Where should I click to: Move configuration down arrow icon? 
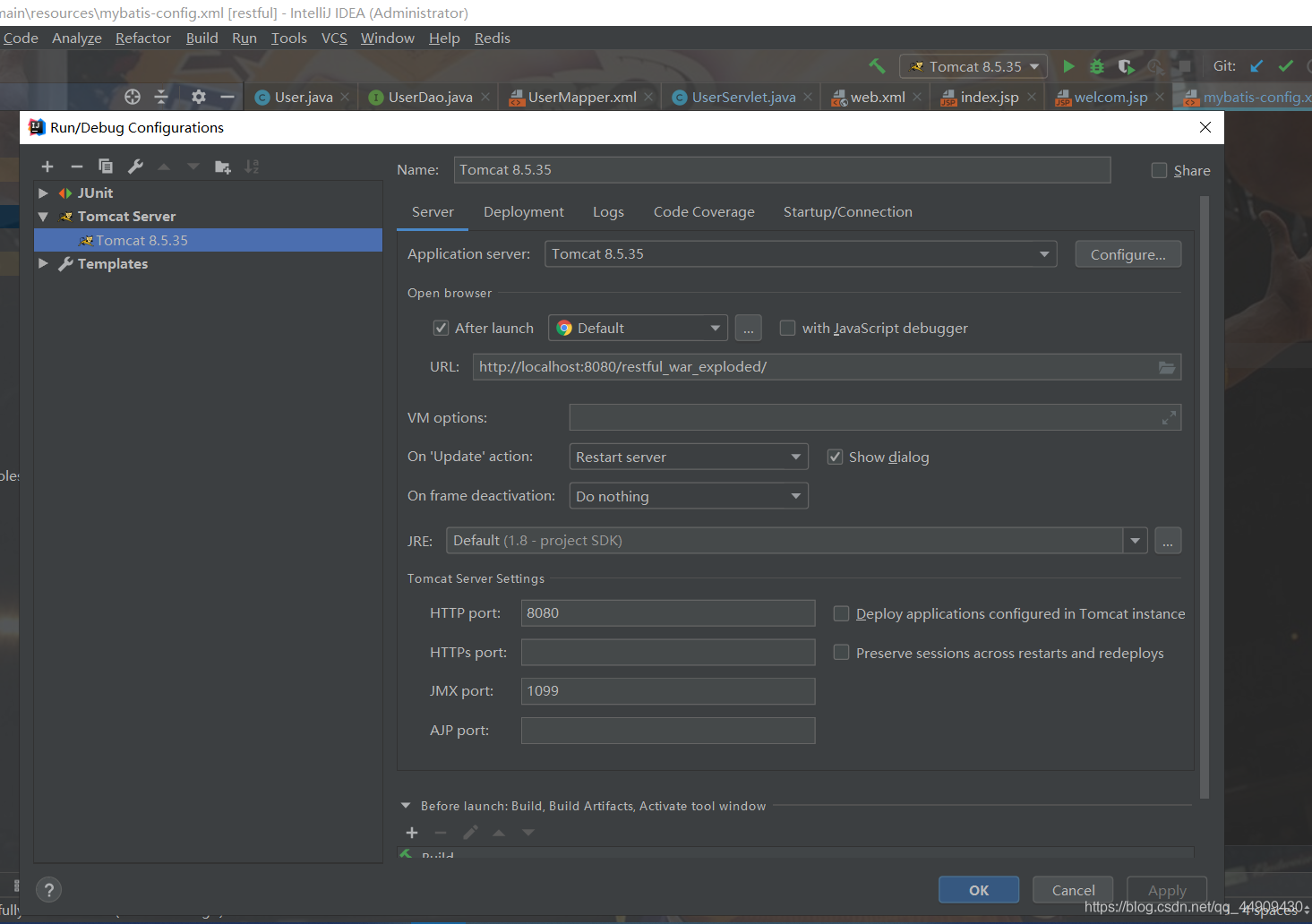[x=193, y=167]
